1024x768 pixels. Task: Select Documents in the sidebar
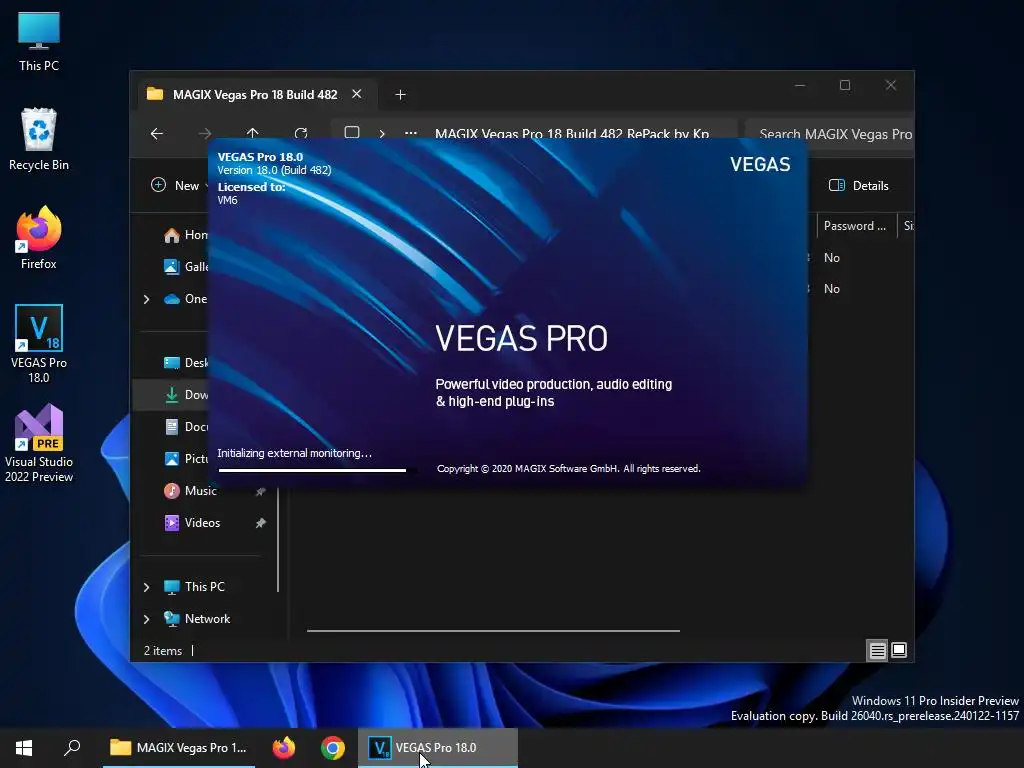(186, 427)
